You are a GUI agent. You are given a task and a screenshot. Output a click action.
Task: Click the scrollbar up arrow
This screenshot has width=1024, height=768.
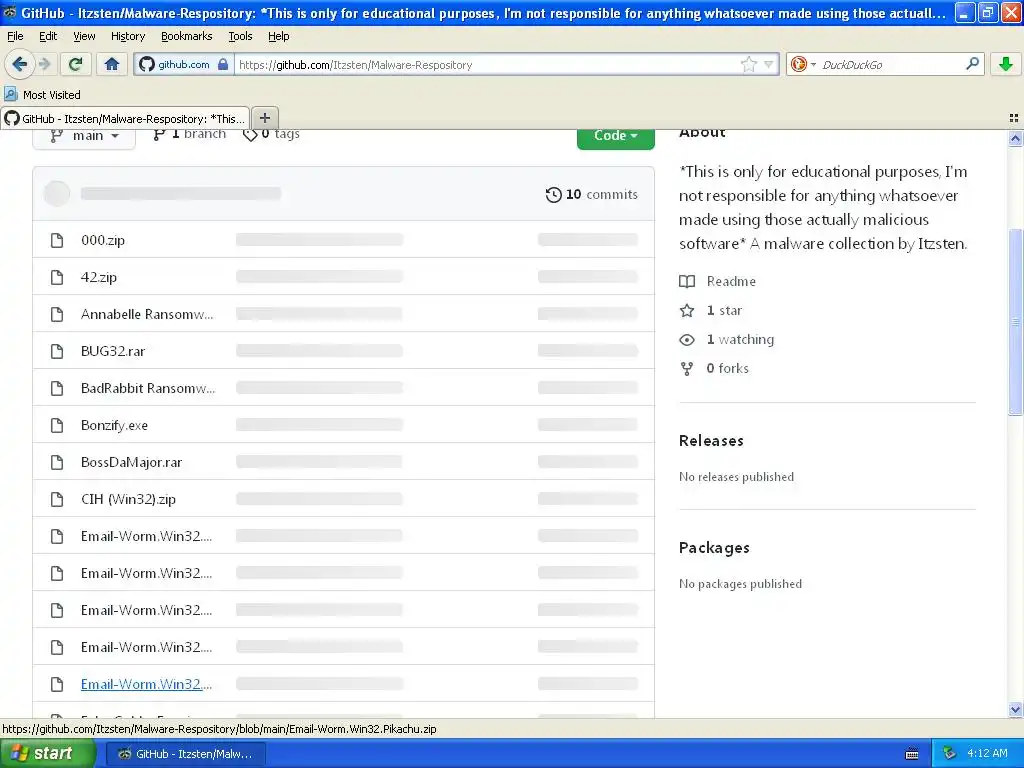pyautogui.click(x=1015, y=138)
